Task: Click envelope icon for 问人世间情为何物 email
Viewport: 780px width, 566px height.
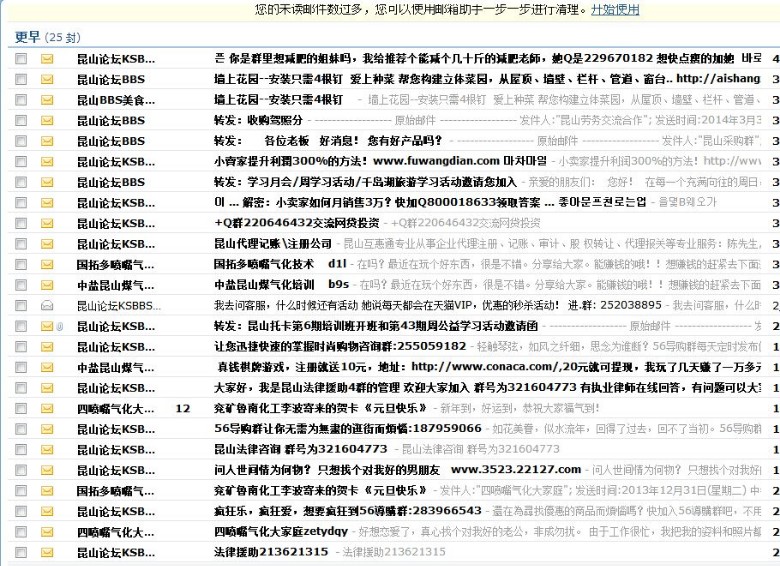Action: click(x=47, y=470)
